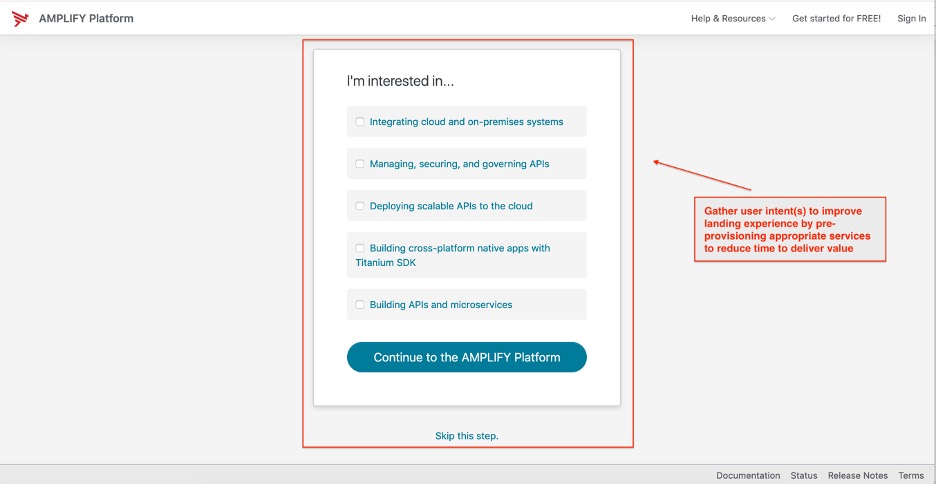The height and width of the screenshot is (484, 936).
Task: Open the AMPLIFY Platform home title
Action: pyautogui.click(x=86, y=19)
